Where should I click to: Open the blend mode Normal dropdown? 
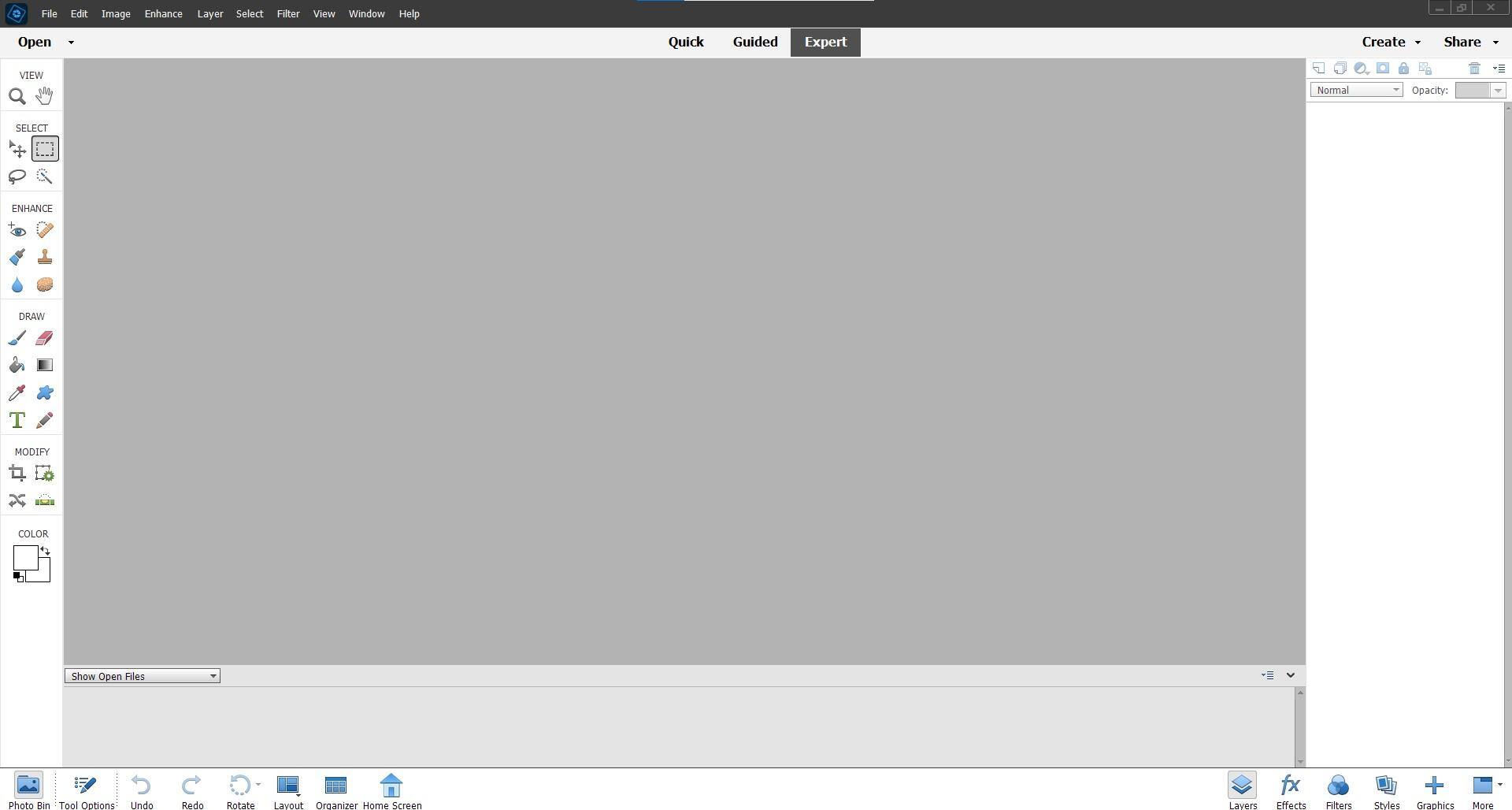point(1355,91)
